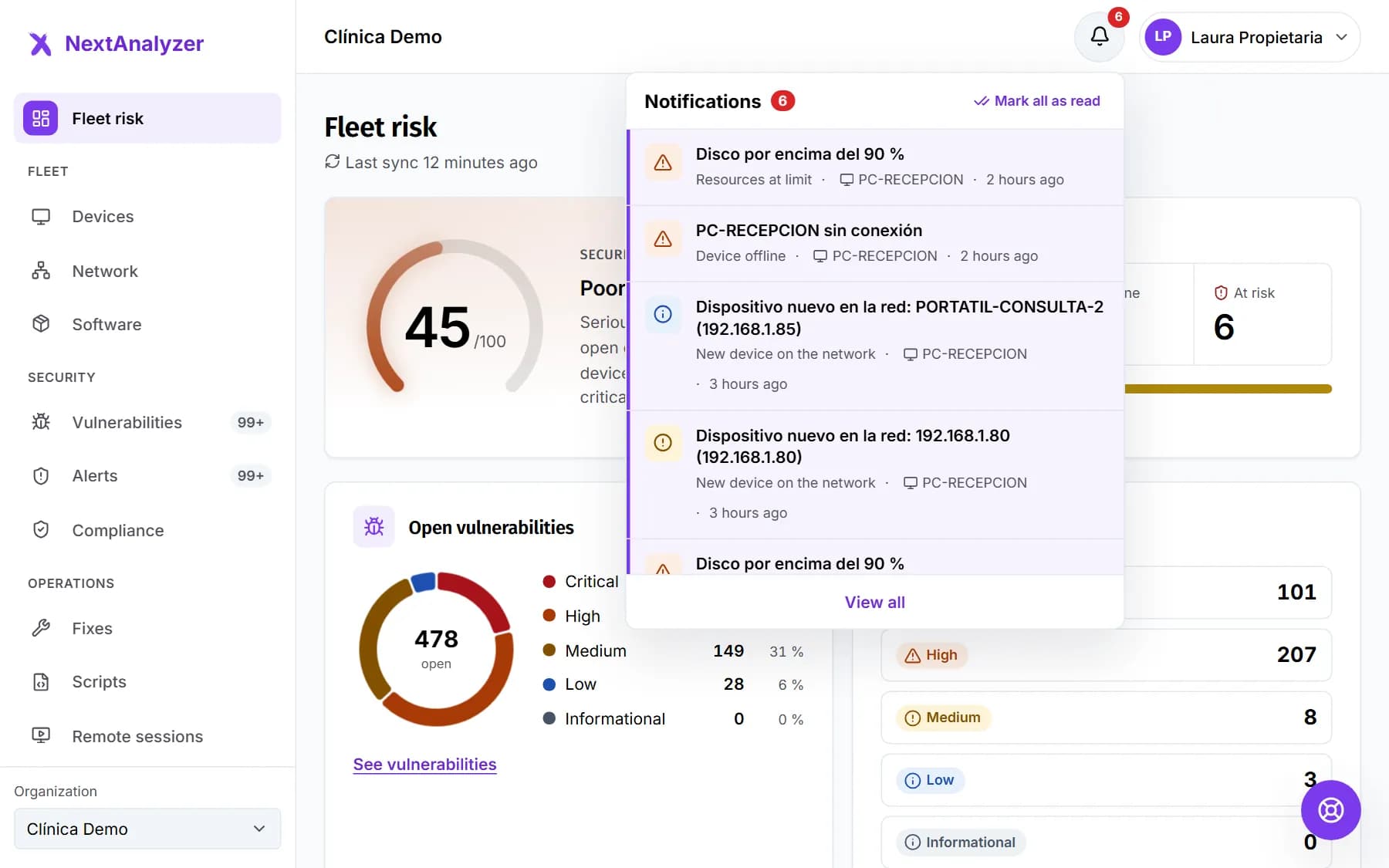
Task: Click the 99+ badge next to Alerts
Action: point(250,476)
